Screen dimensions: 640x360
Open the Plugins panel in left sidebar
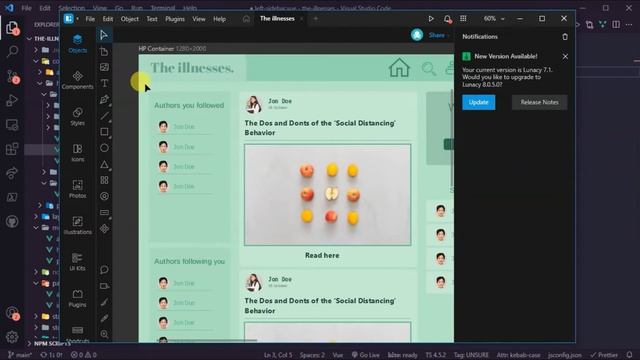click(78, 298)
